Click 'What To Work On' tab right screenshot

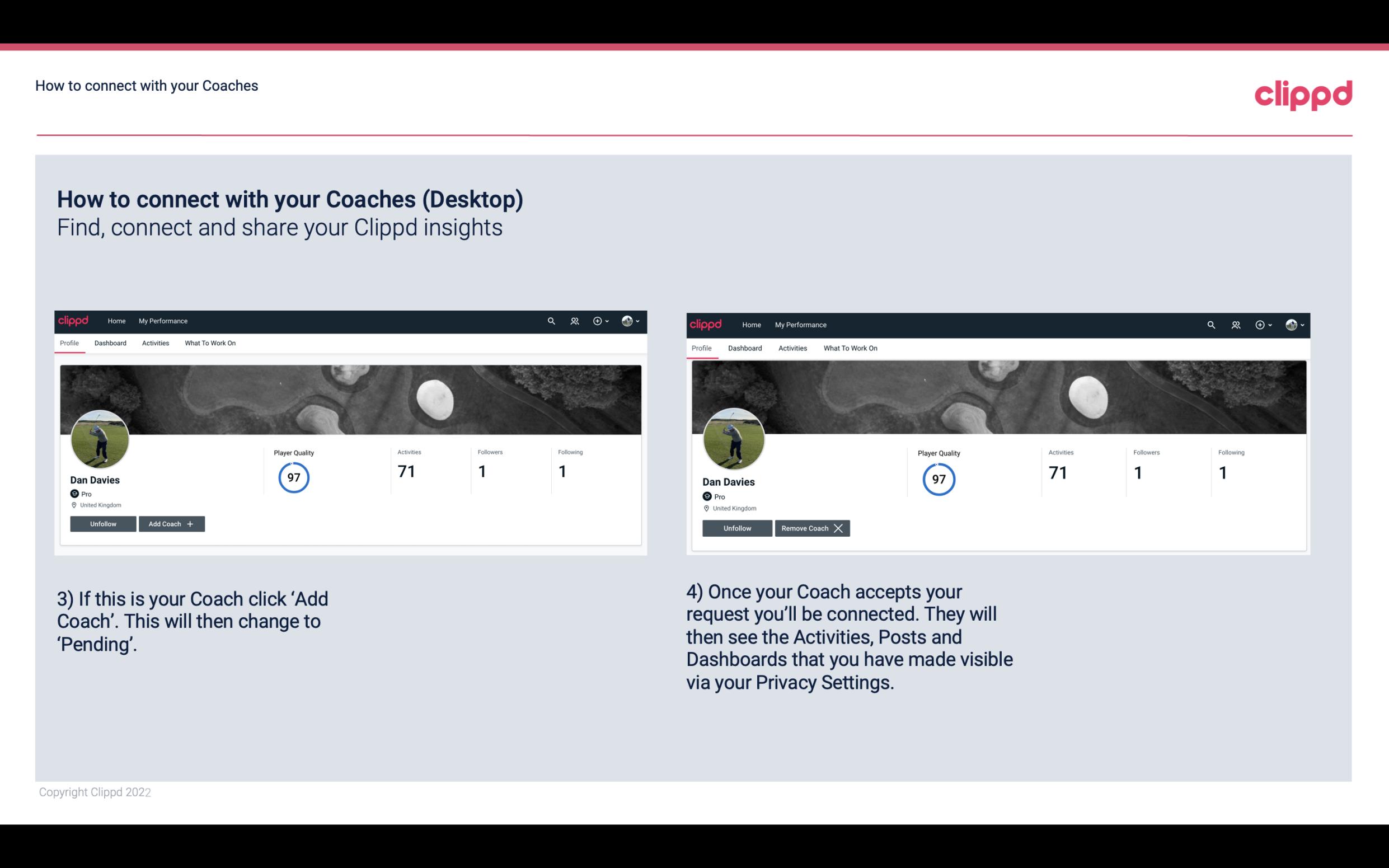tap(849, 348)
